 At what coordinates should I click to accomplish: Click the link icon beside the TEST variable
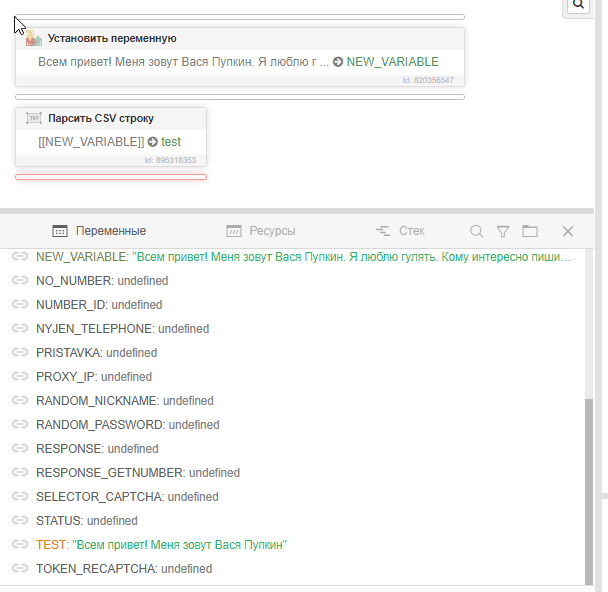[19, 545]
